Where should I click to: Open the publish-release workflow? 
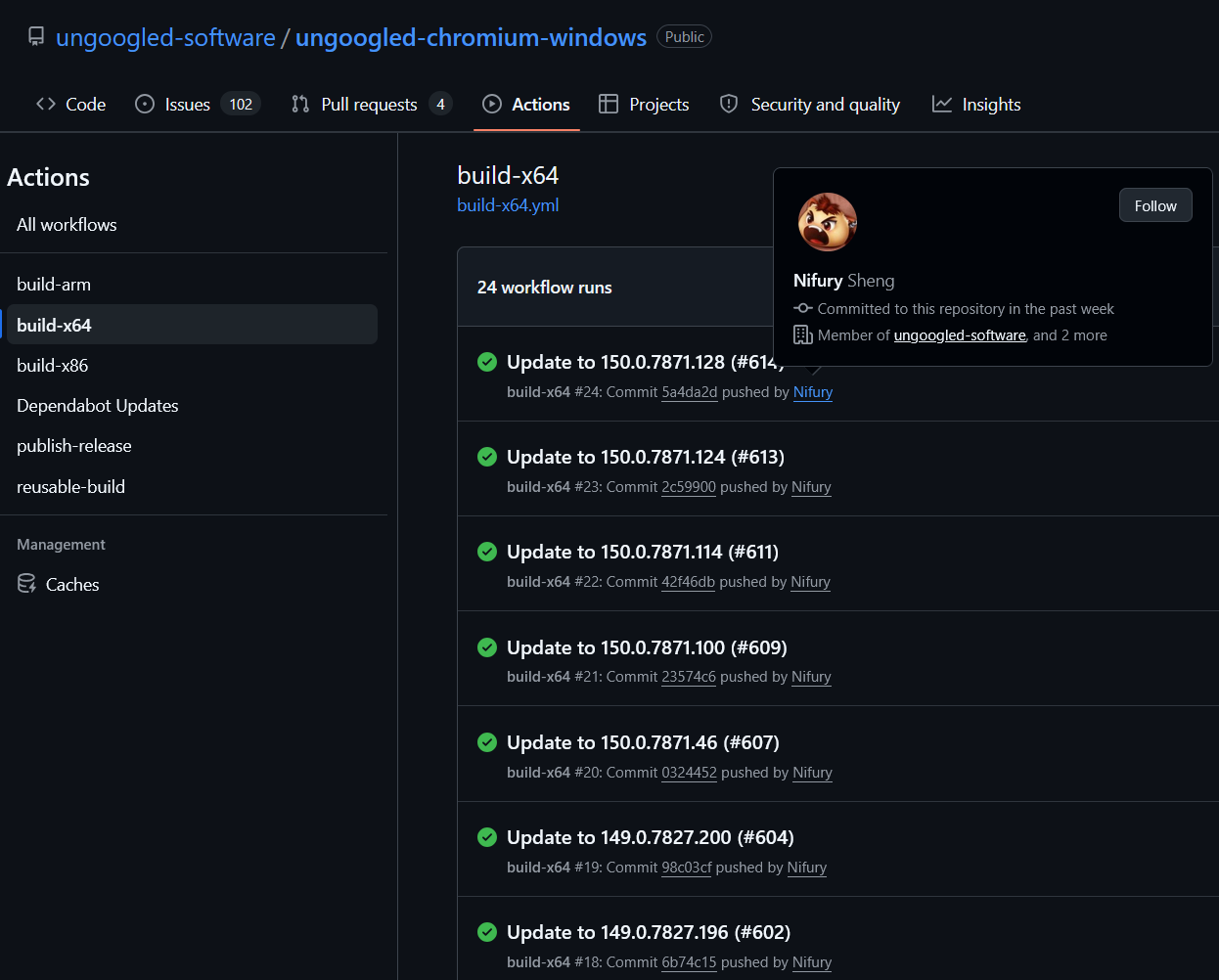(x=74, y=446)
